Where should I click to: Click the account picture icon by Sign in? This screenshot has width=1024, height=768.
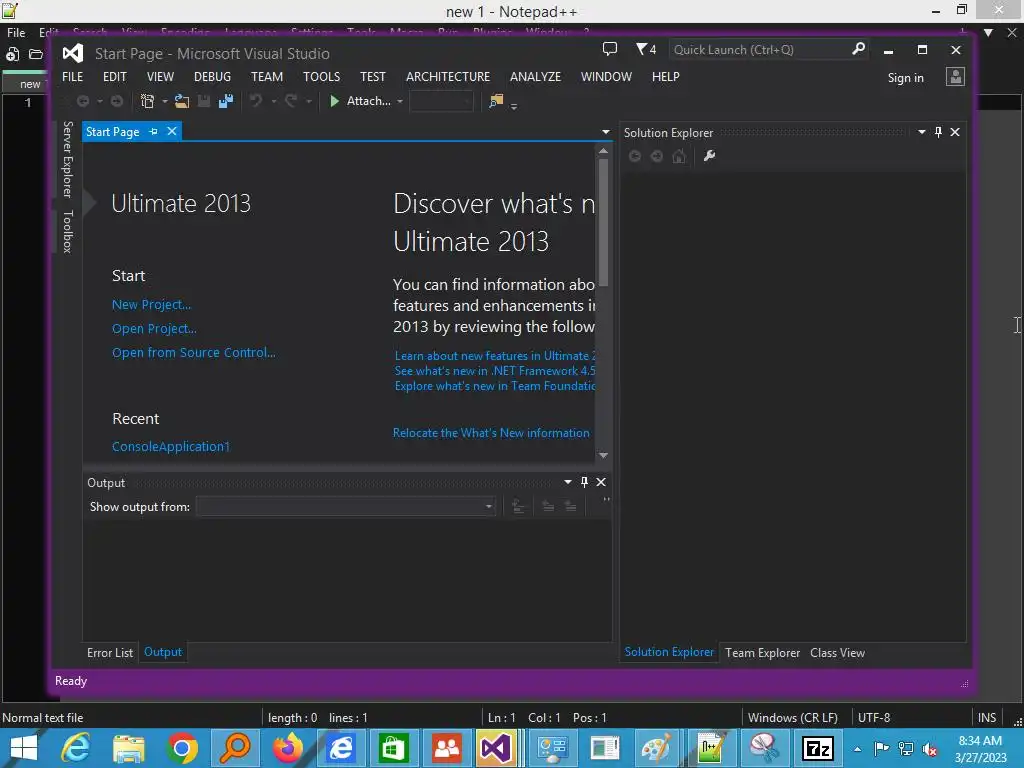tap(955, 77)
